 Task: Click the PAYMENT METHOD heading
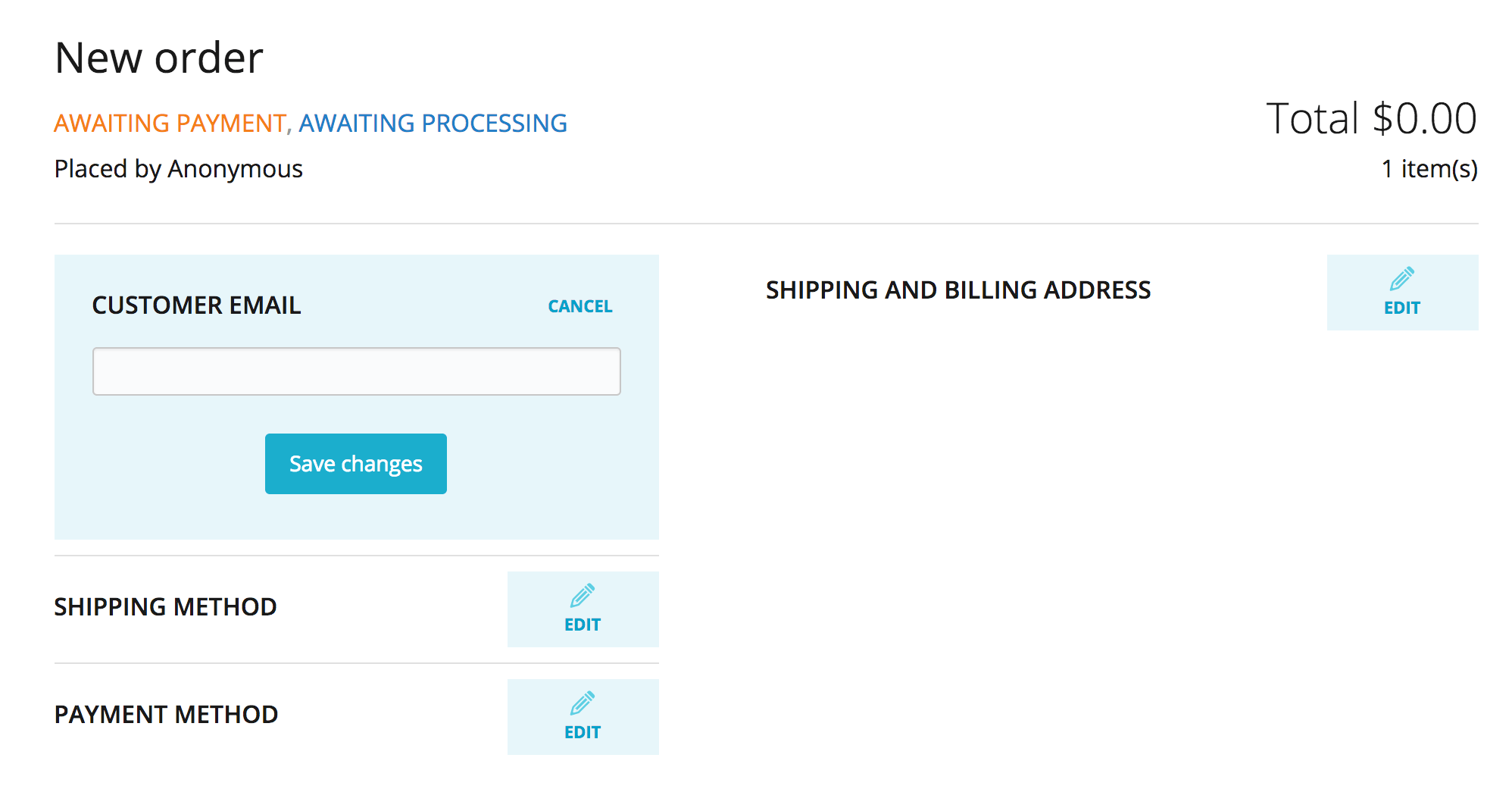(166, 715)
